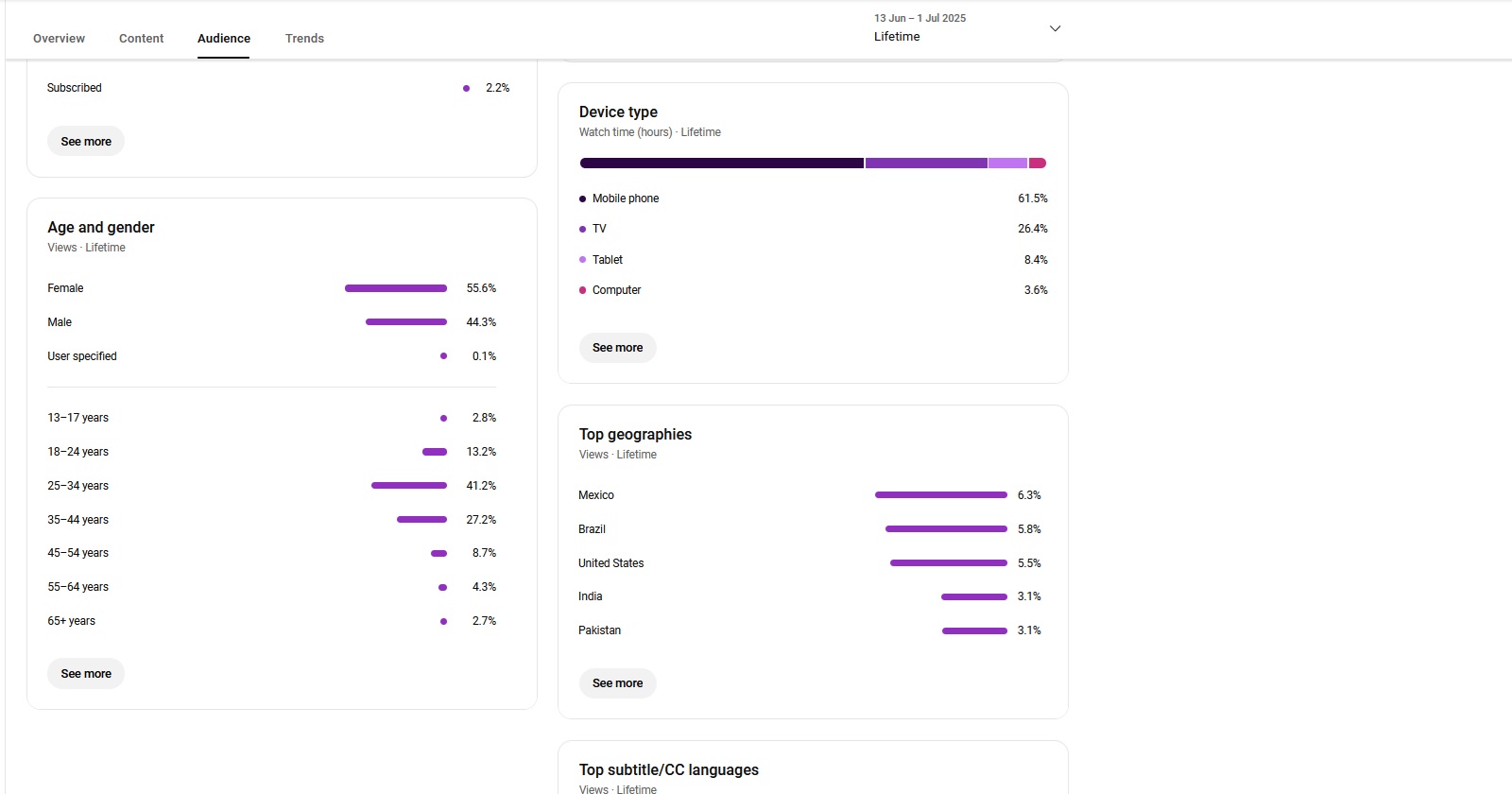This screenshot has width=1512, height=794.
Task: Click the 13 Jun – 1 Jul 2025 date text
Action: [x=919, y=18]
